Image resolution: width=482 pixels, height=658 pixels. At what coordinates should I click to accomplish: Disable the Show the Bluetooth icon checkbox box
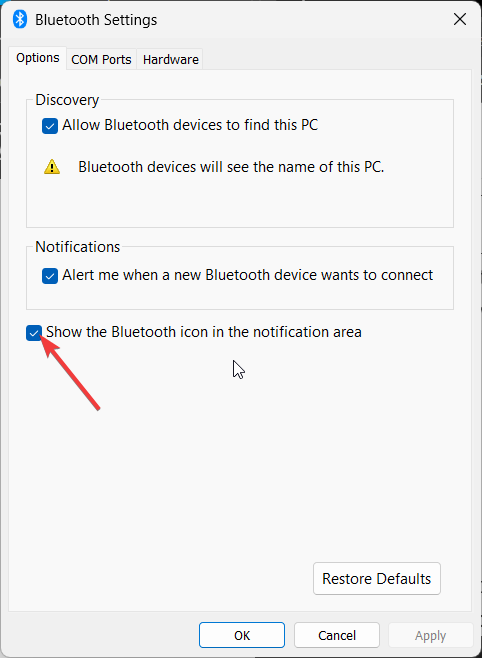pyautogui.click(x=34, y=333)
